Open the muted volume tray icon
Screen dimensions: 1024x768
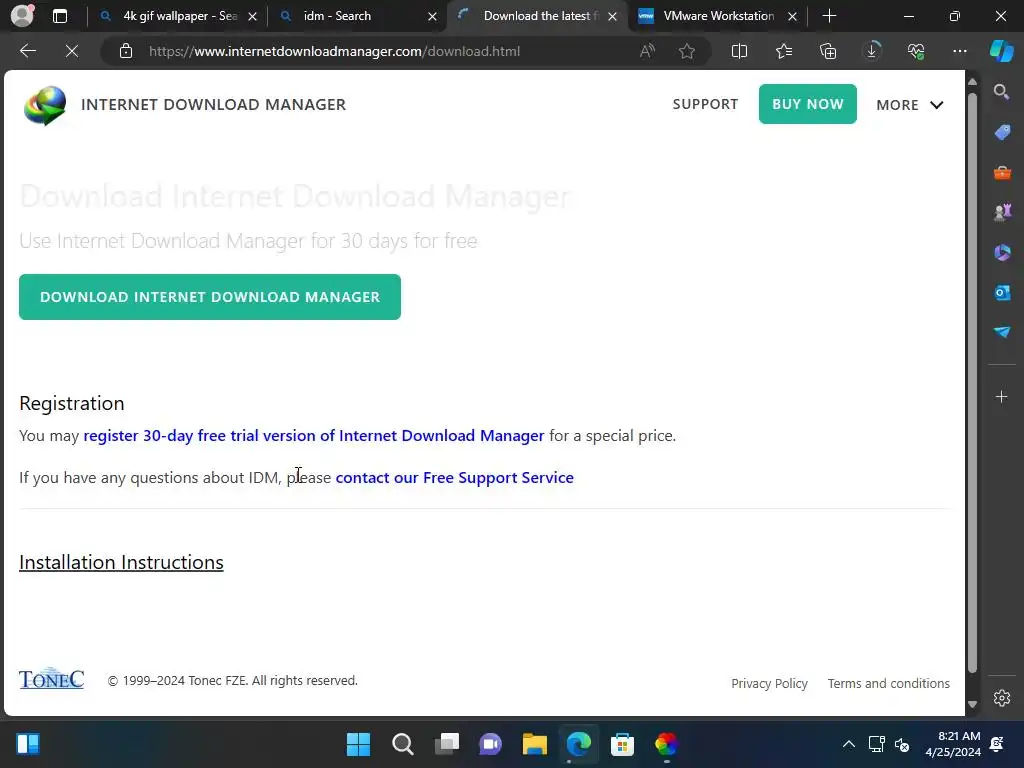point(902,744)
